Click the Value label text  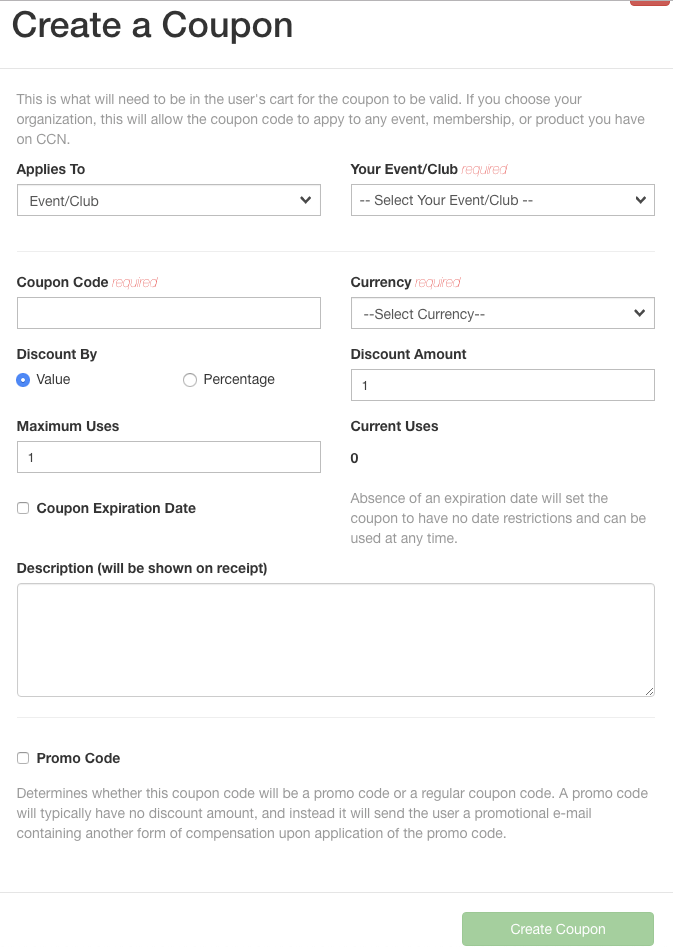54,380
